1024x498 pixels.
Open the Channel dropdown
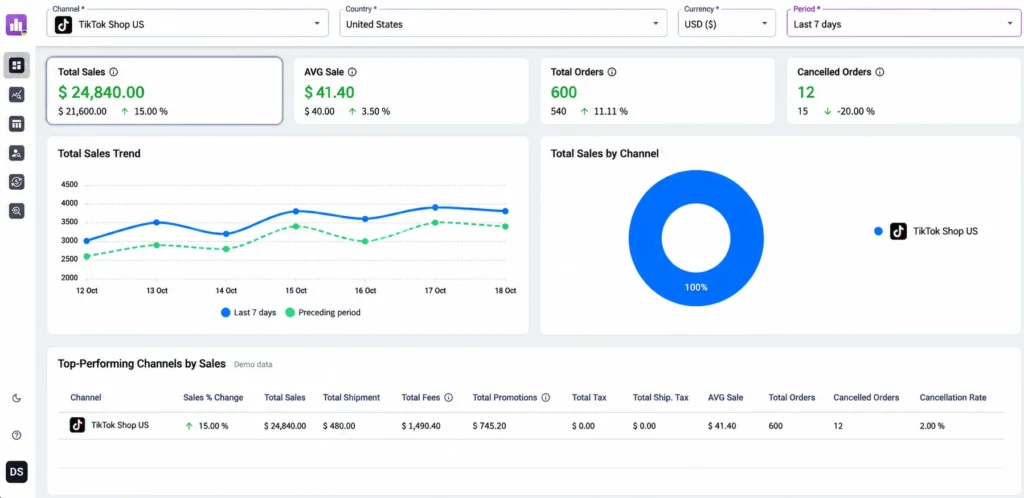(187, 23)
